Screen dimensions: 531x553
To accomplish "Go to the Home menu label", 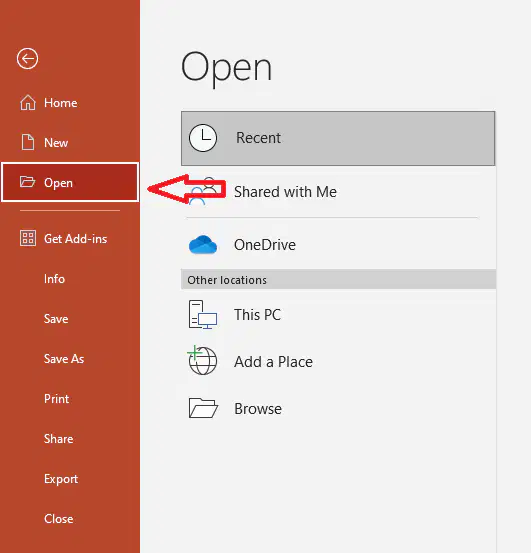I will pyautogui.click(x=61, y=103).
